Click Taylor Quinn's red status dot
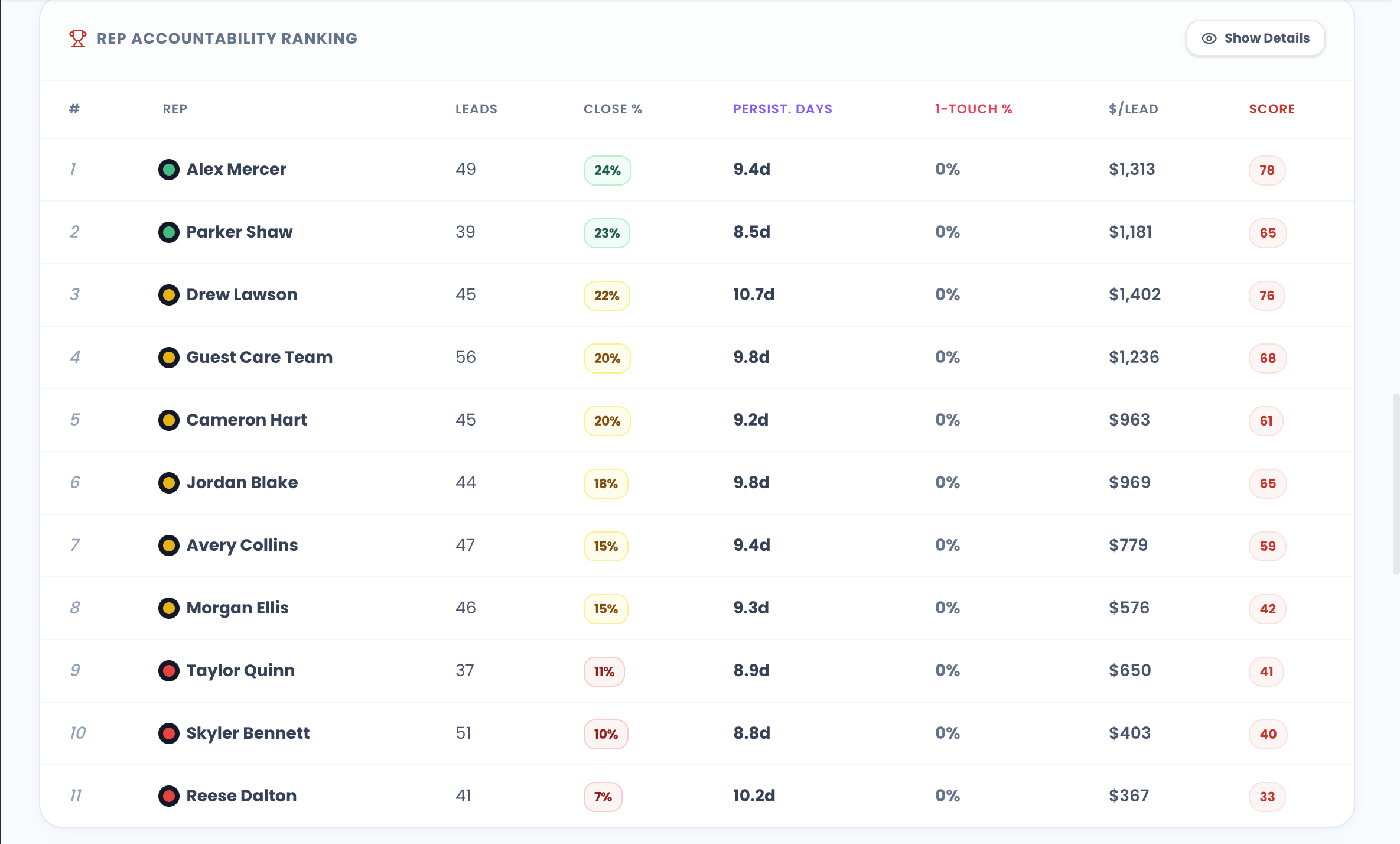The image size is (1400, 844). 169,671
